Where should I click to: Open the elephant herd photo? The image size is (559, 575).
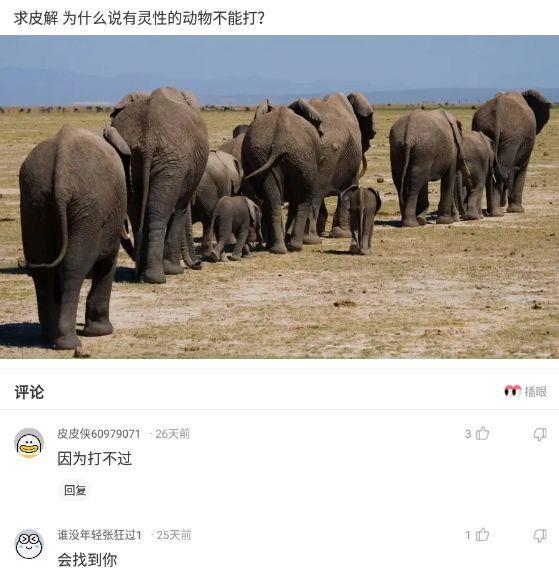click(x=280, y=197)
